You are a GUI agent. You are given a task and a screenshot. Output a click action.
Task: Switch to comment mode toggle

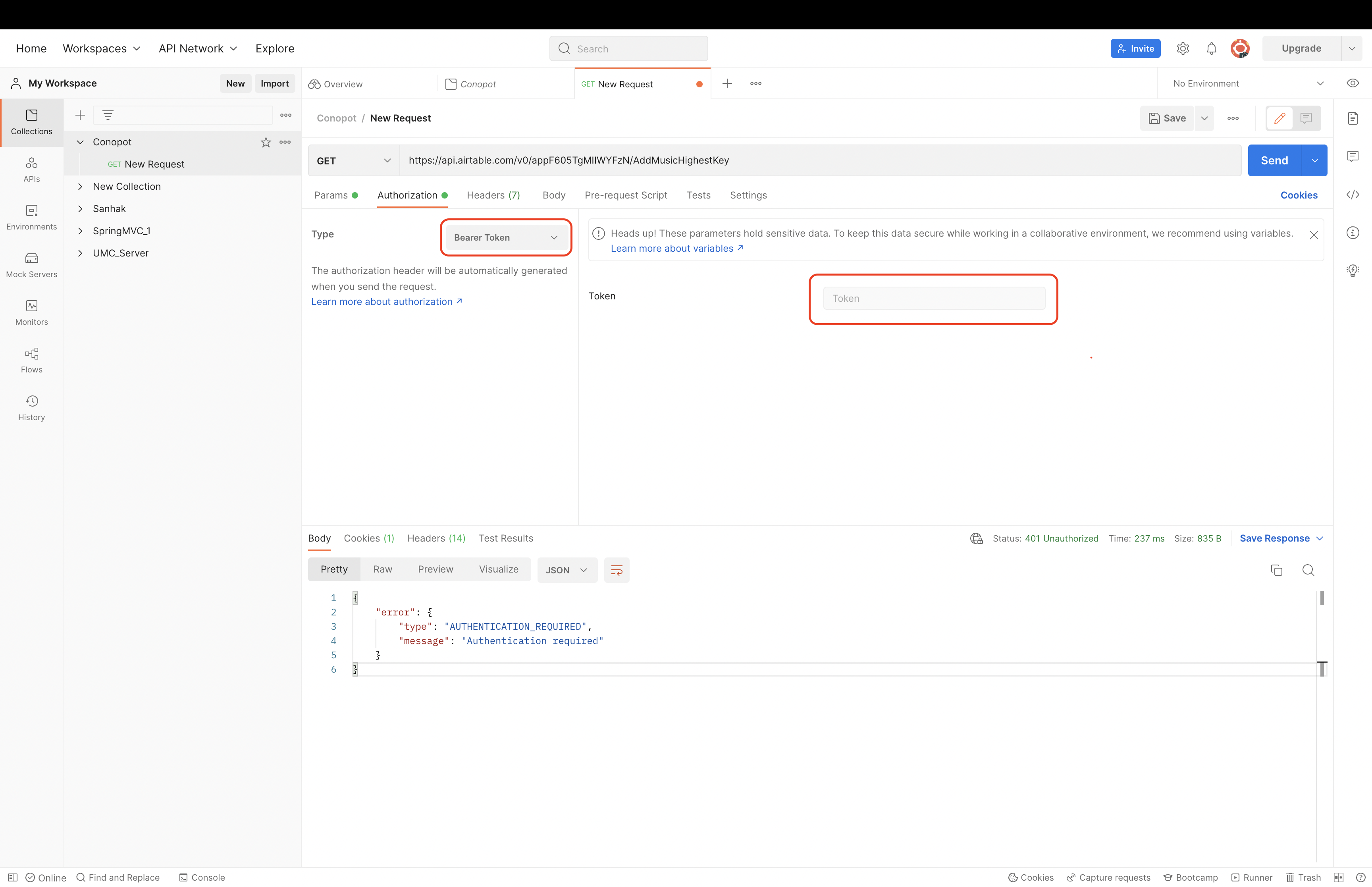click(x=1306, y=118)
